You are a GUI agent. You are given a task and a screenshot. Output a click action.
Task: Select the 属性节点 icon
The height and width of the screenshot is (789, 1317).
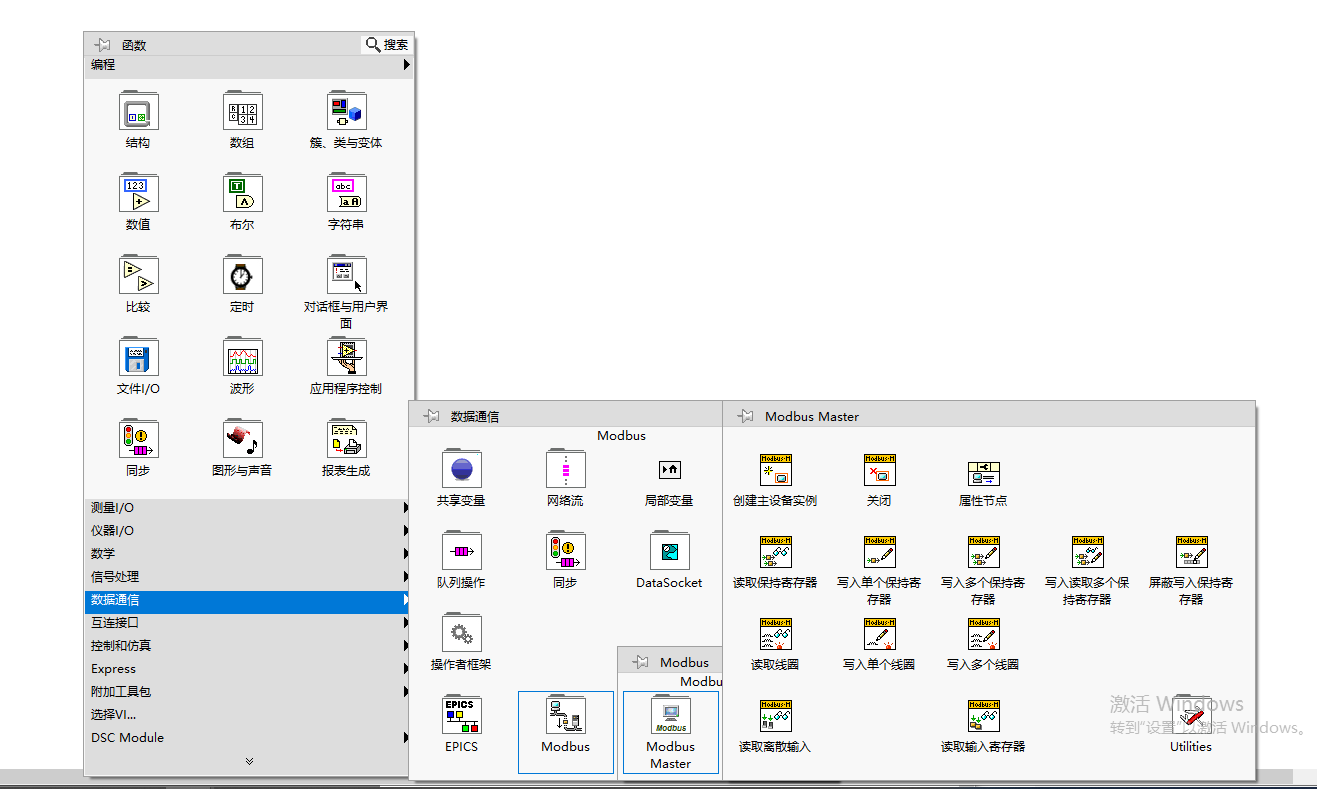pos(983,473)
